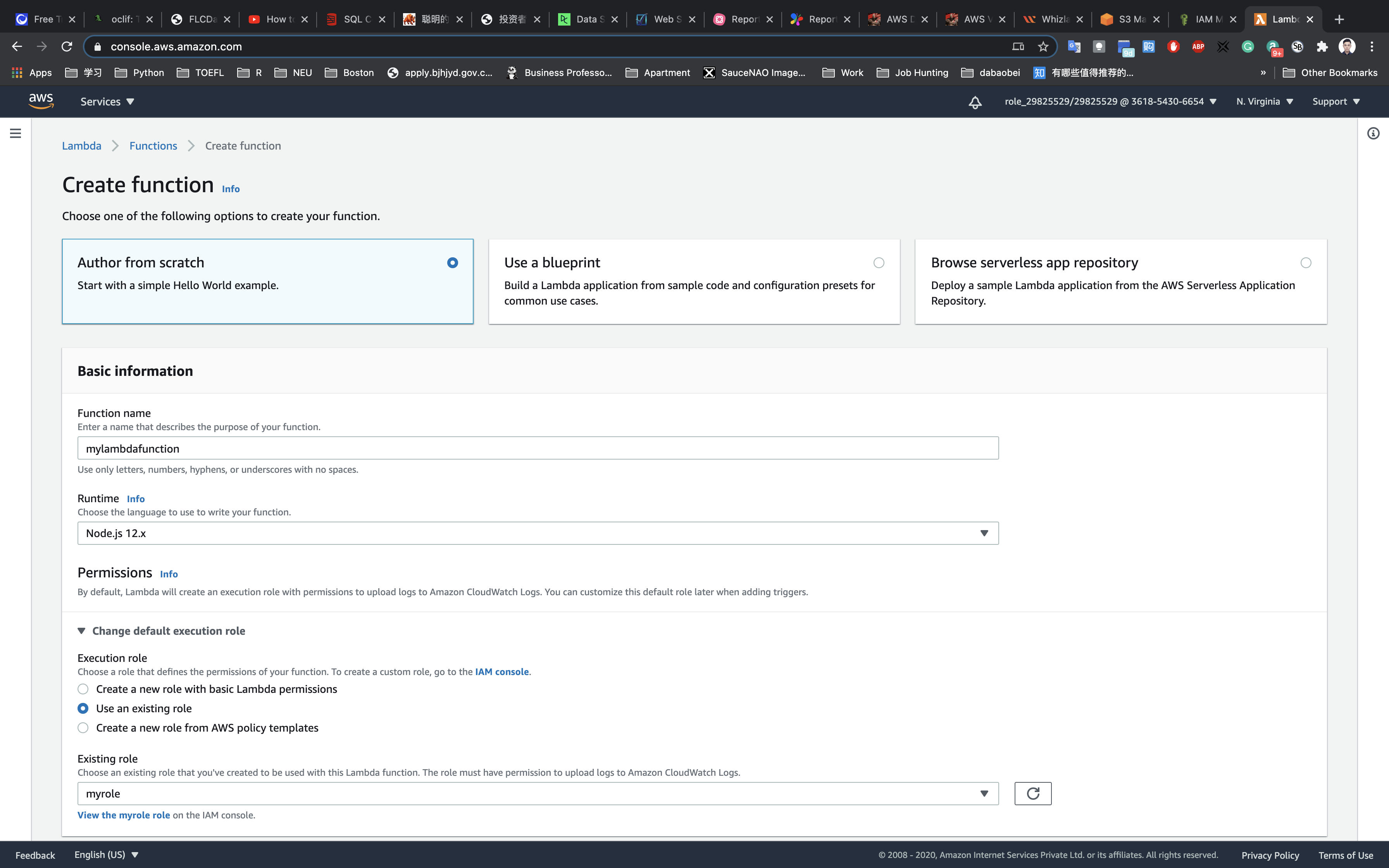Click the Function name input field
This screenshot has height=868, width=1389.
click(537, 448)
